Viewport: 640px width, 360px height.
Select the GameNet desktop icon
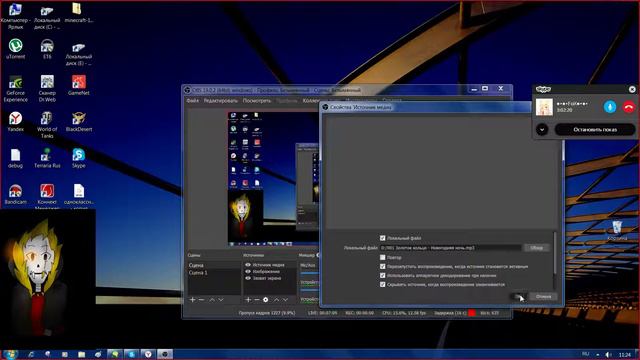[79, 85]
